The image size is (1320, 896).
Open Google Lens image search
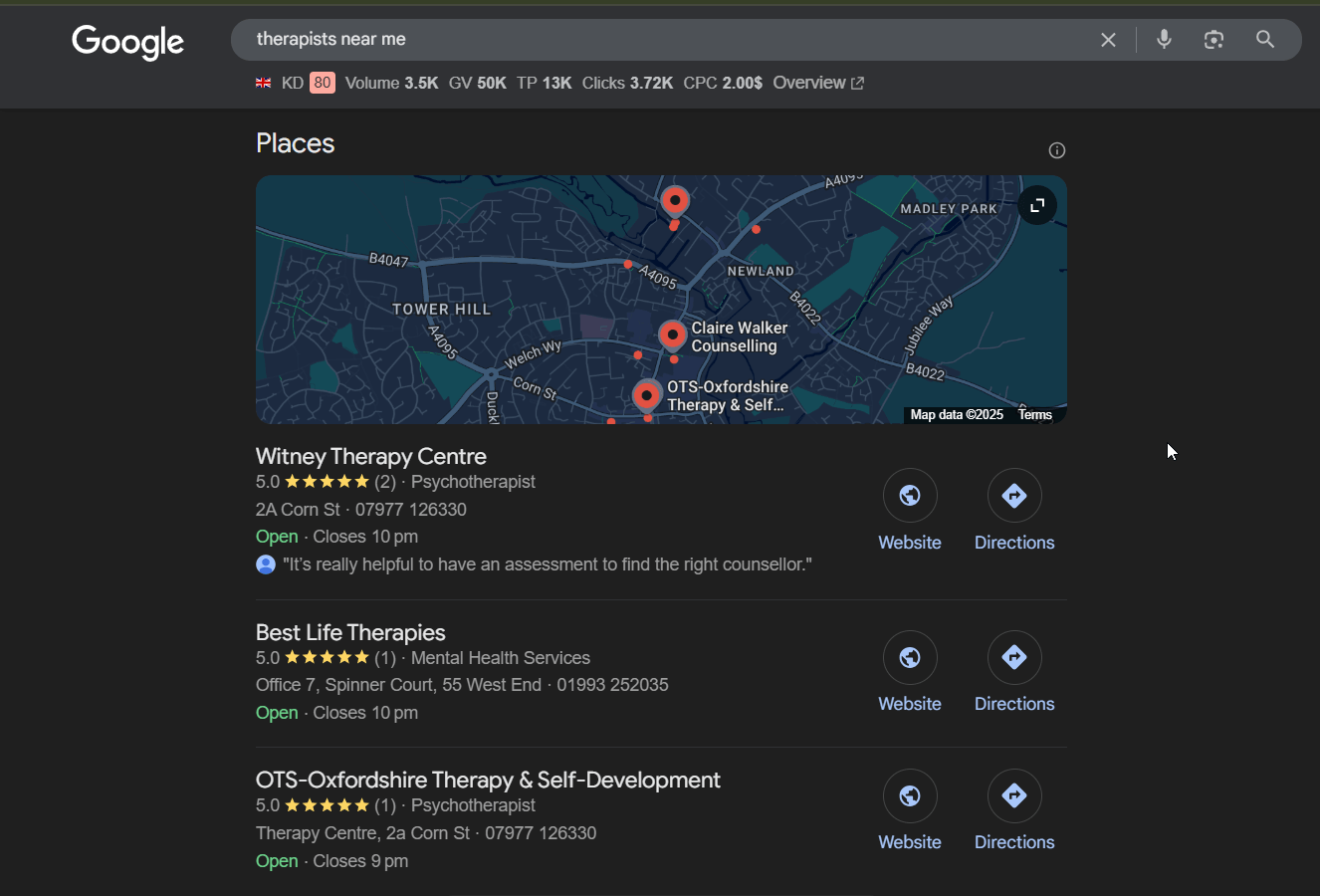(1213, 40)
